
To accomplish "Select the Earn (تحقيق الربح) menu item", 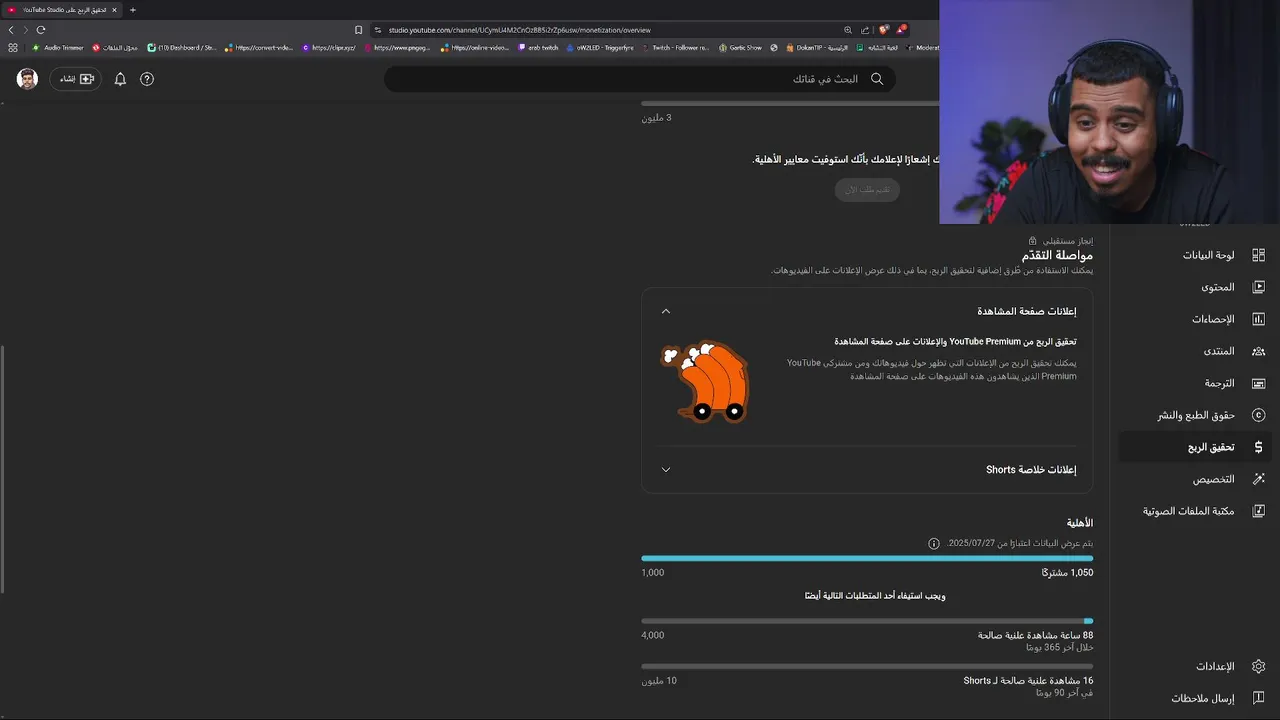I will 1192,447.
